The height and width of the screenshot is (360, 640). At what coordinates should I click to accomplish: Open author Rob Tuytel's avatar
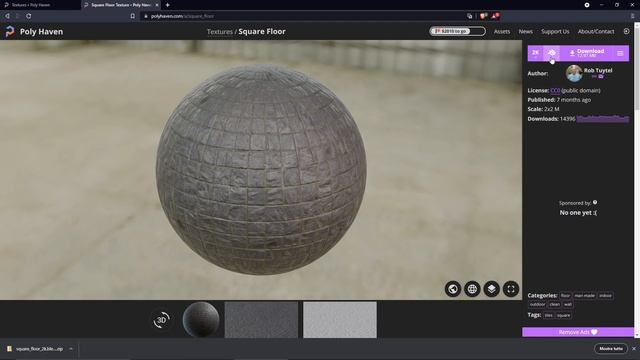[x=574, y=73]
